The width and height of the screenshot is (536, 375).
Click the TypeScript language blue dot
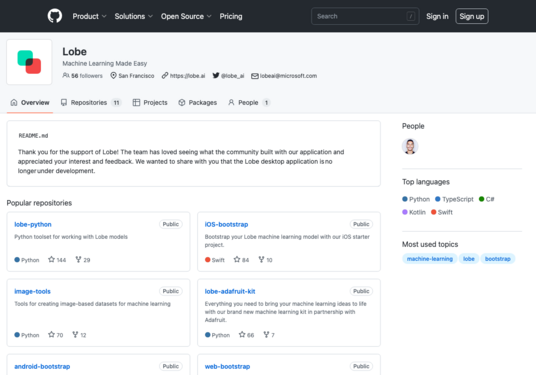438,199
